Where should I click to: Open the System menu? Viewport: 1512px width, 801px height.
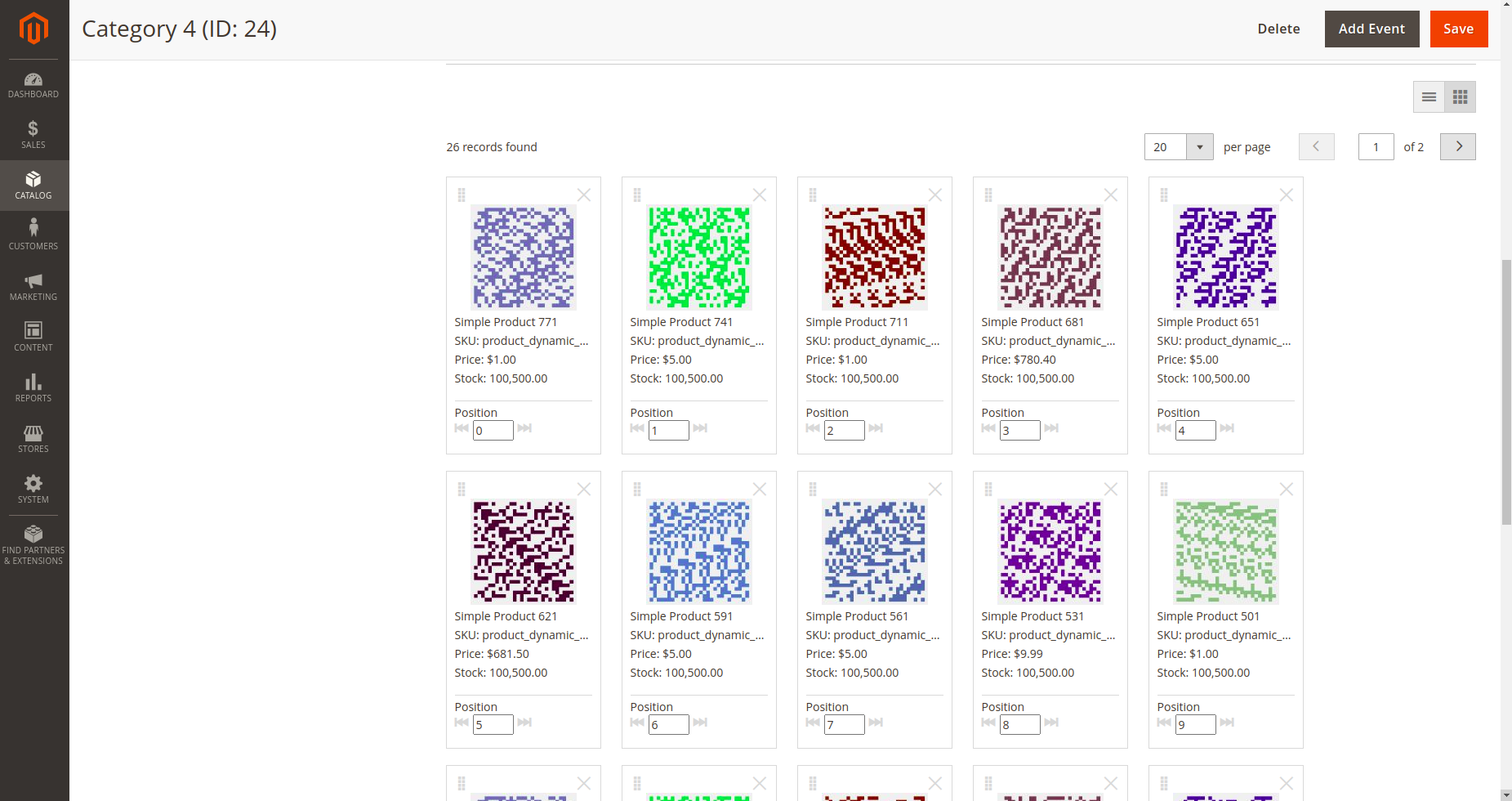point(33,490)
